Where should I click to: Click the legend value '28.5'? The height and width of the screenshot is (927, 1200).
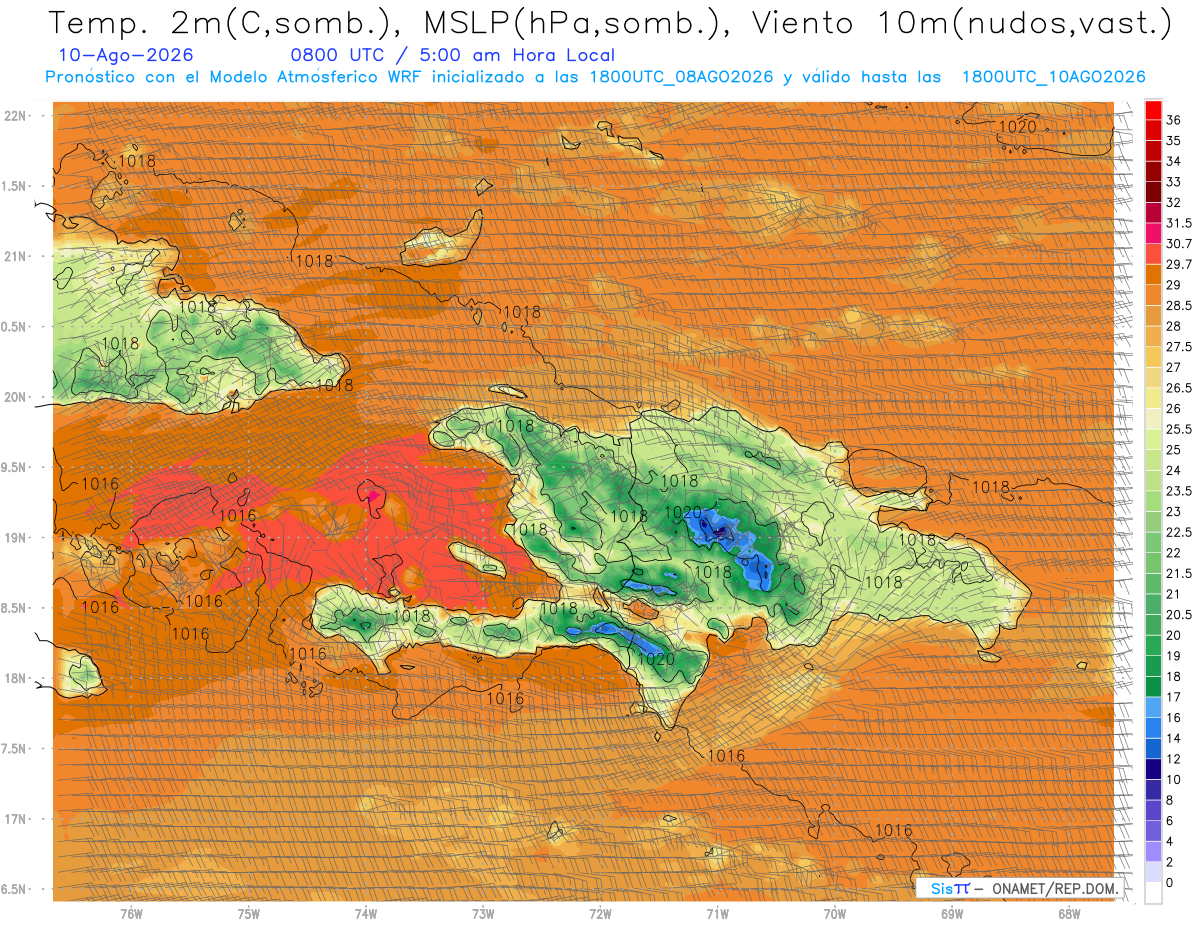coord(1178,306)
